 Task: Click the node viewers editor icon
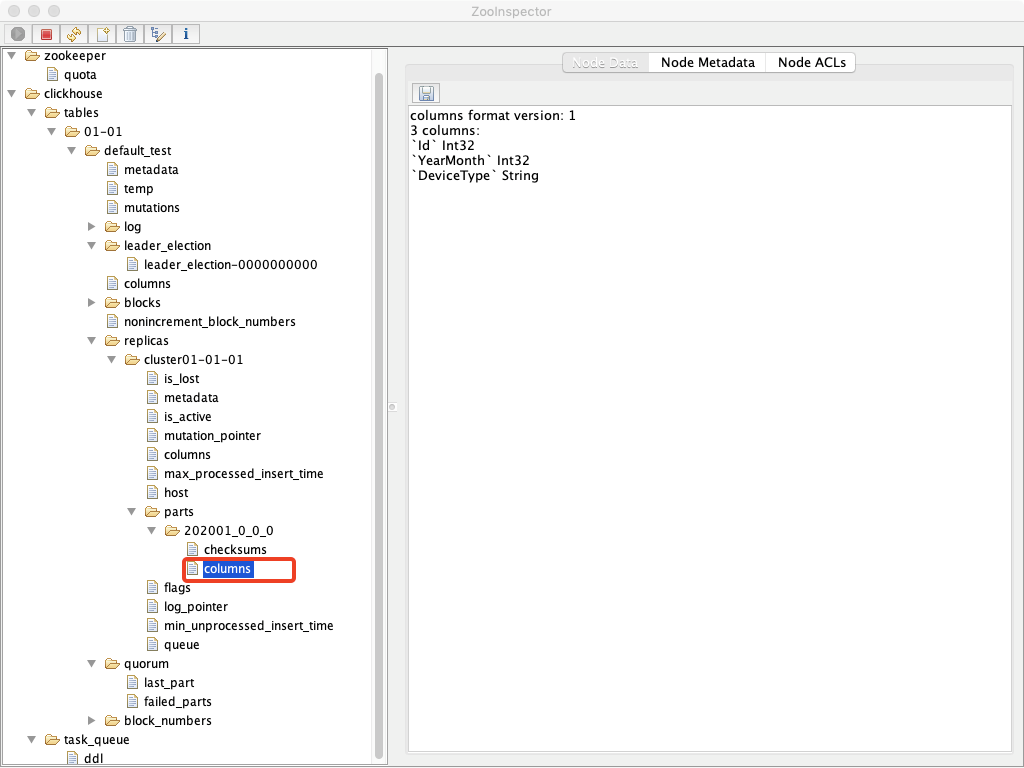(x=158, y=34)
